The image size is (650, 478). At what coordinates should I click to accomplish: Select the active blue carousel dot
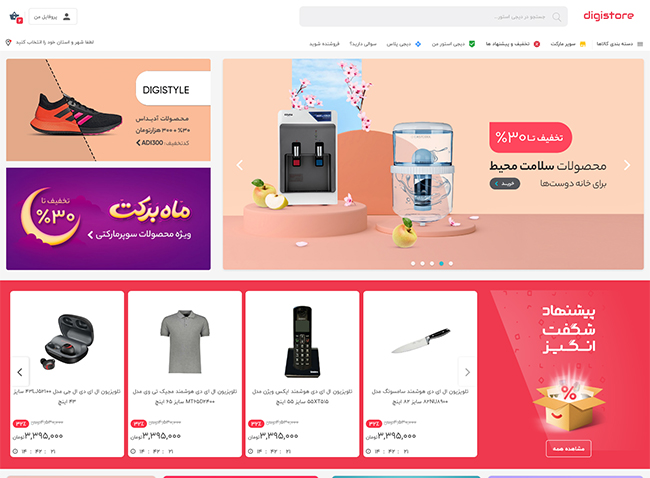(441, 263)
